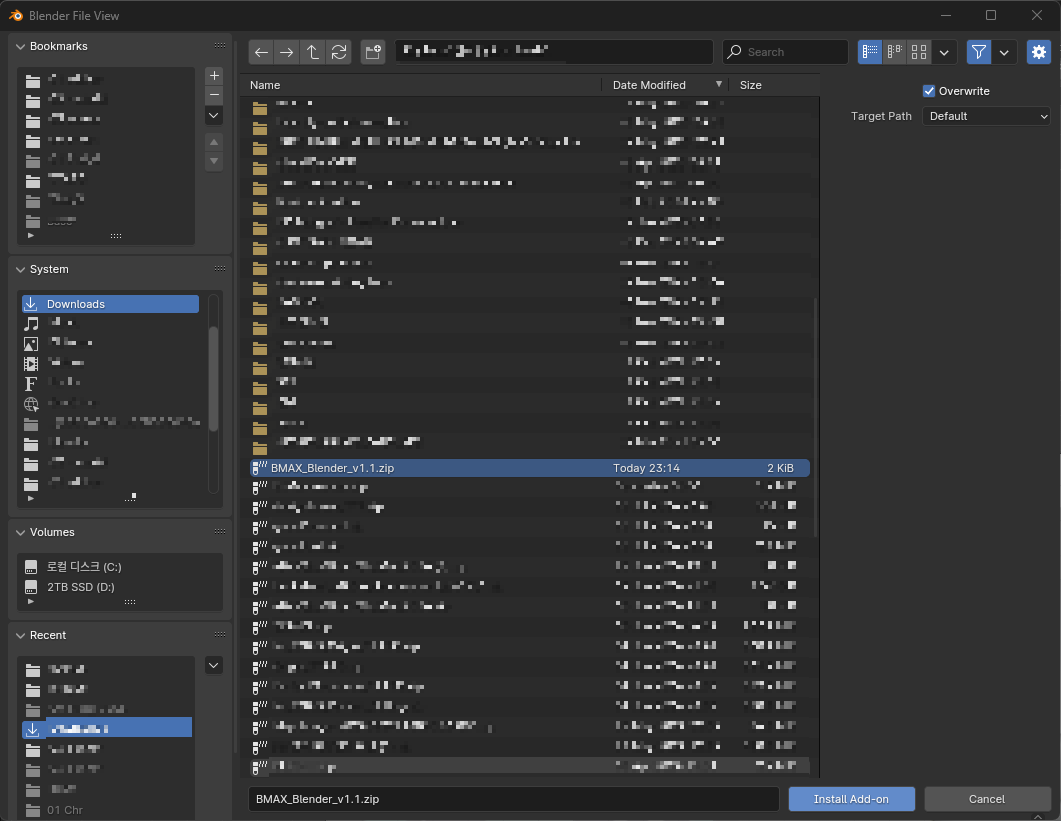This screenshot has width=1061, height=821.
Task: Open the Videos system folder icon
Action: click(31, 364)
